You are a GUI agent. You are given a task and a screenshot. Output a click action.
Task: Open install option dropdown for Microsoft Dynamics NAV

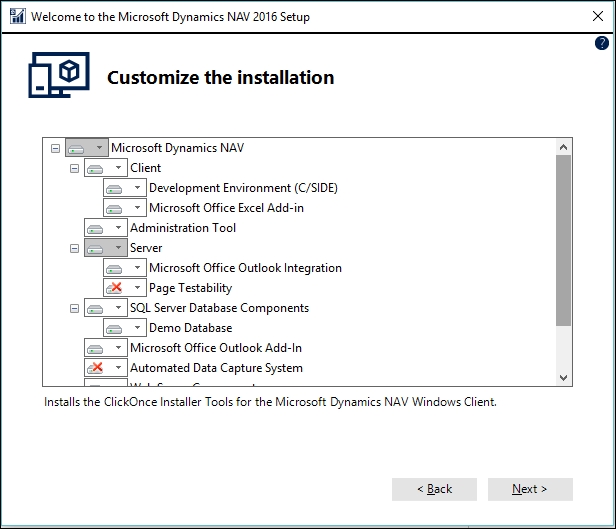click(99, 148)
